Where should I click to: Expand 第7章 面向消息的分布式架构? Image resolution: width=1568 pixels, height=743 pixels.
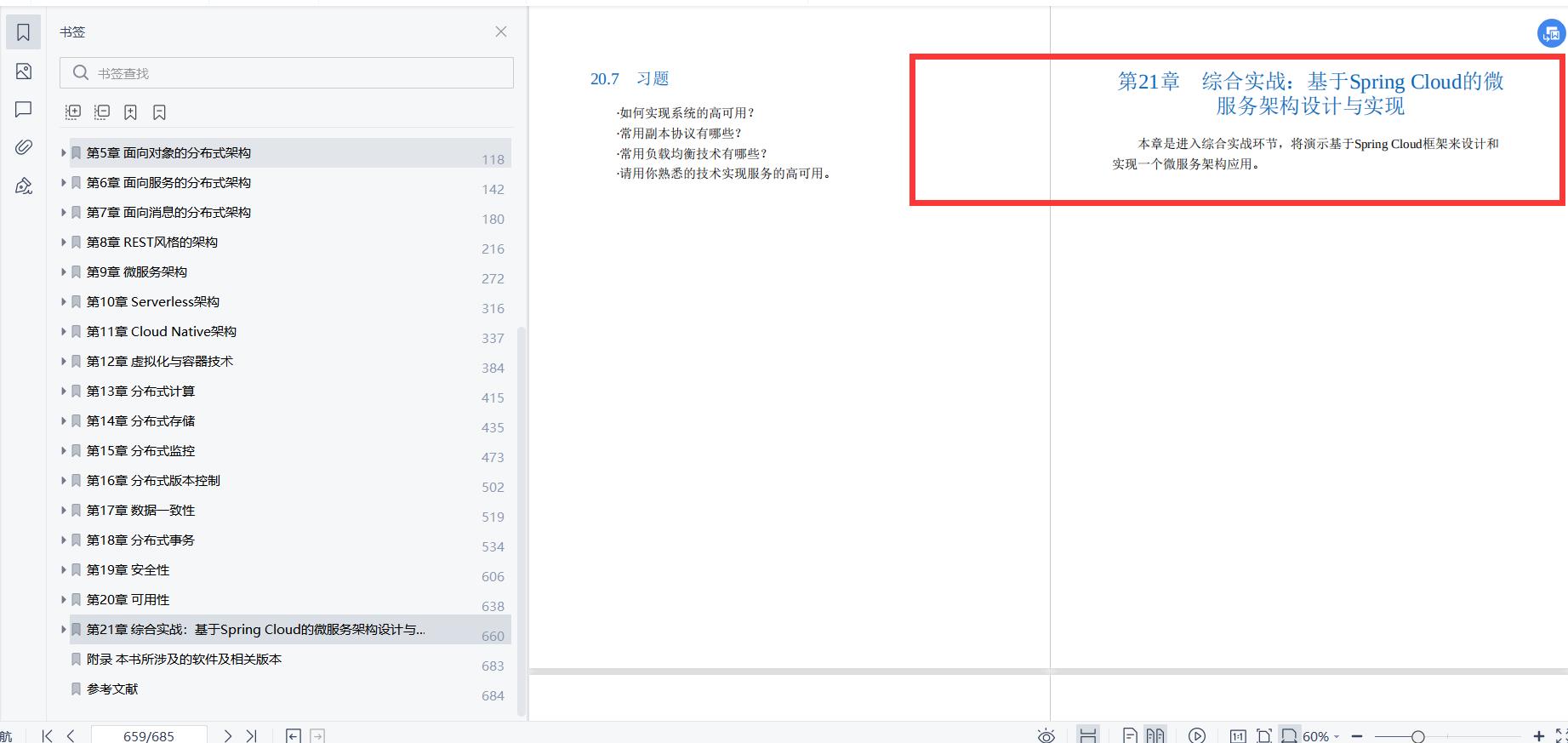point(63,213)
